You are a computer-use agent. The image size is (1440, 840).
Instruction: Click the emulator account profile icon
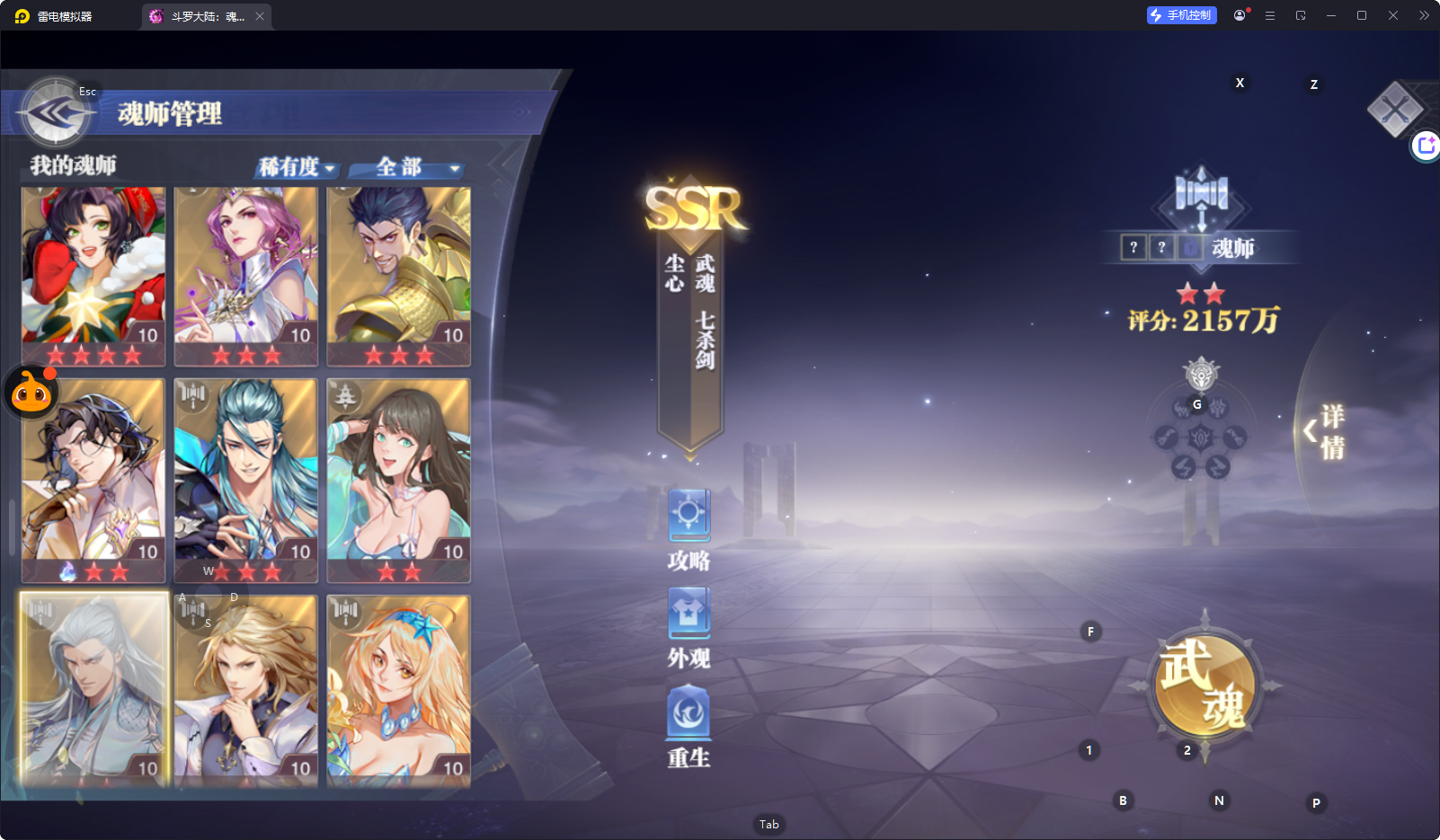click(1240, 15)
